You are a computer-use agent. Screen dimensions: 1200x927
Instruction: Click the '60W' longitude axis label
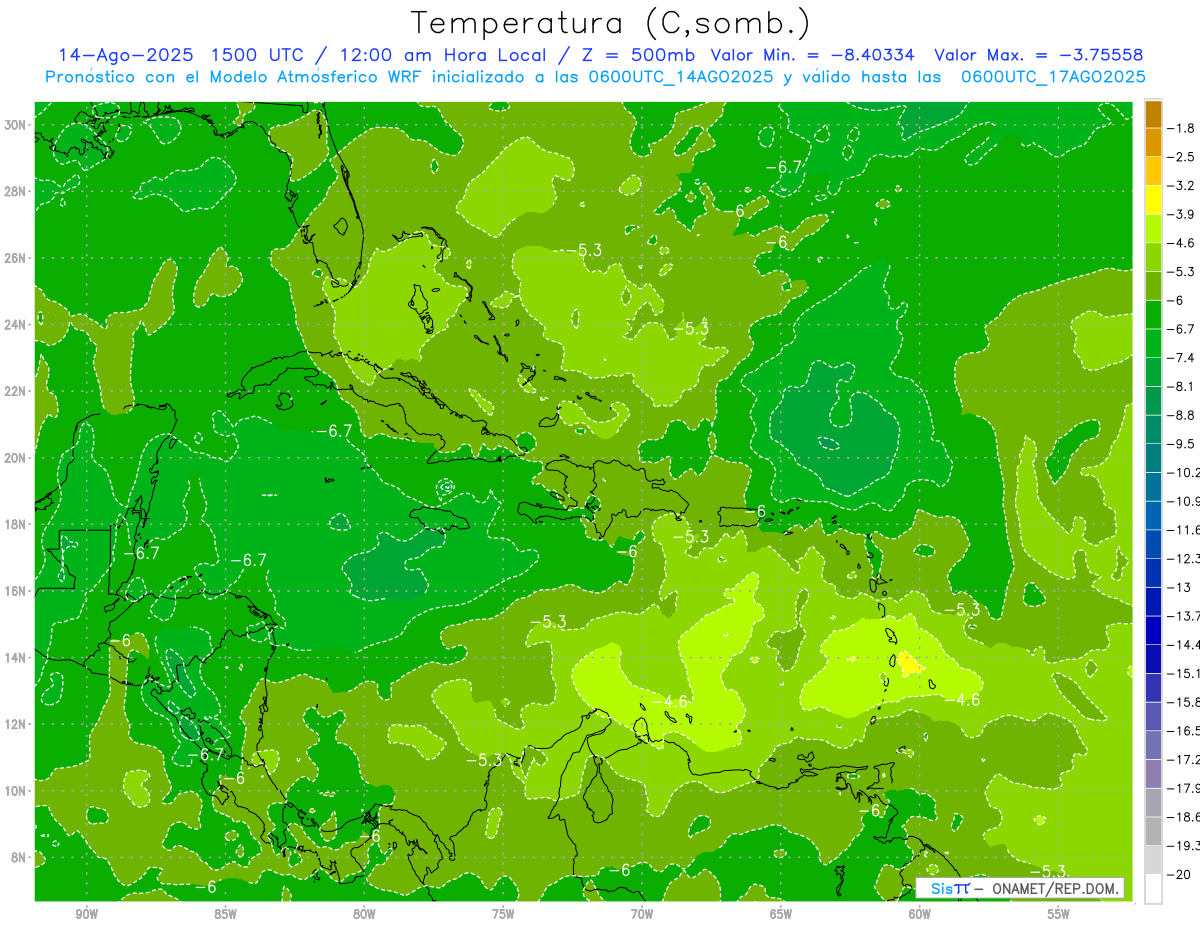pos(919,914)
